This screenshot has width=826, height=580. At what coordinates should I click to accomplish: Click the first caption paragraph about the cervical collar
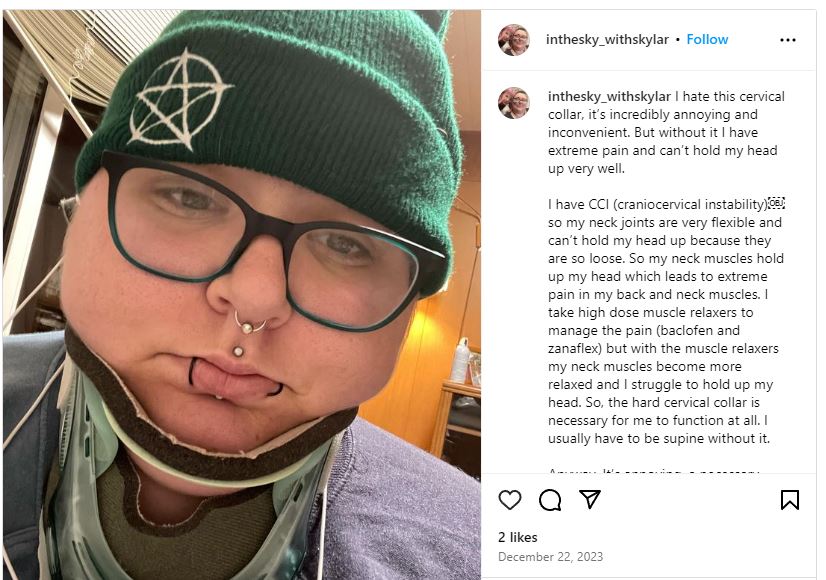666,132
